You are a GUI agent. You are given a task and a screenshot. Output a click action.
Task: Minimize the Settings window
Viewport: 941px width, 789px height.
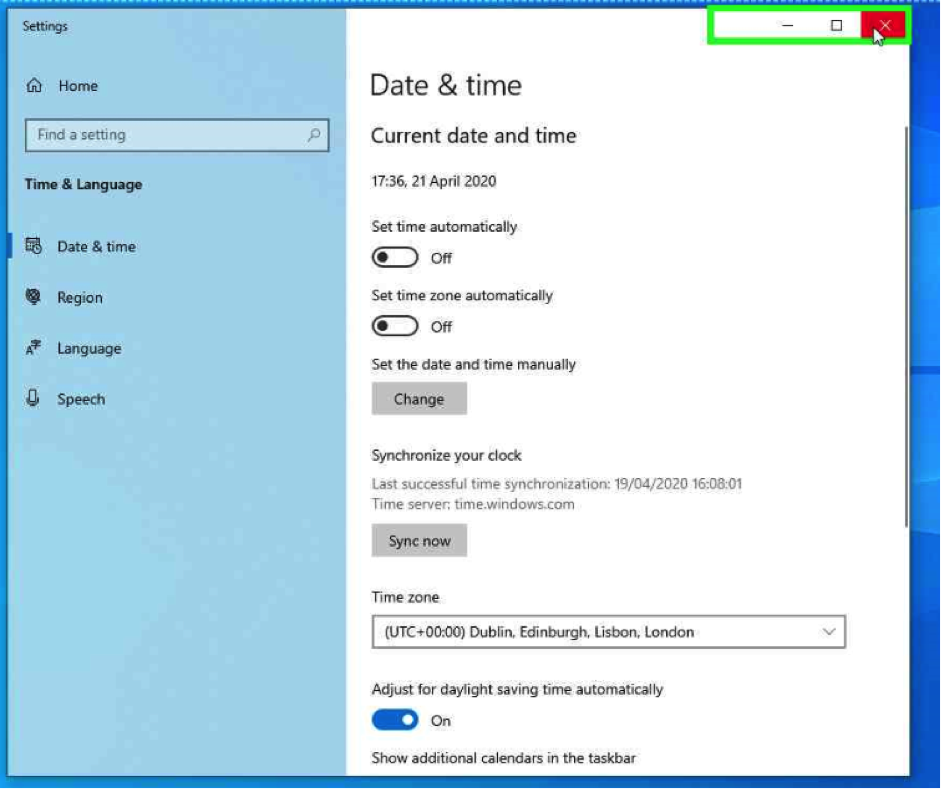(x=788, y=26)
